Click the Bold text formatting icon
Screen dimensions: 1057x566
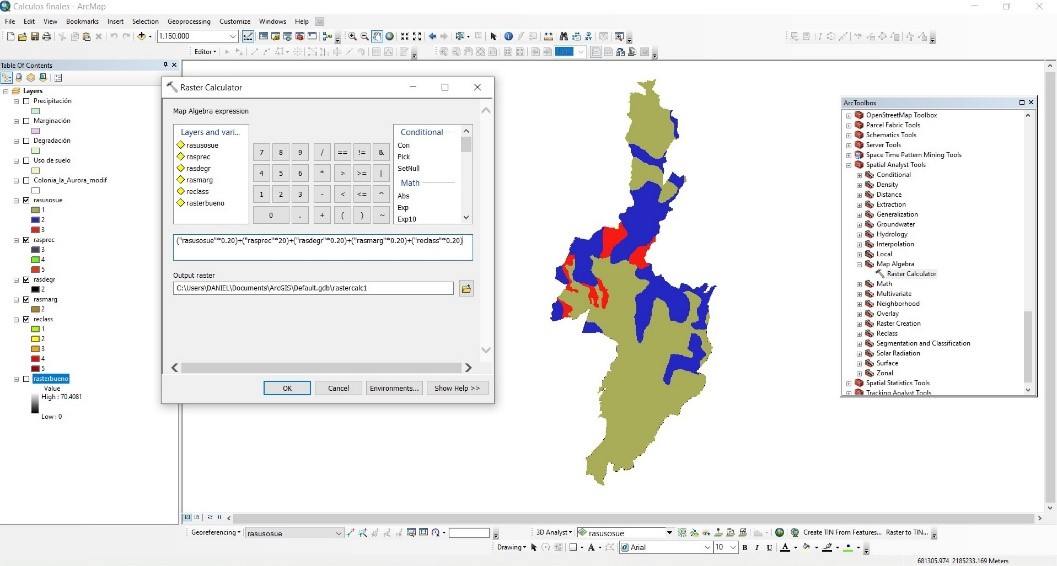pyautogui.click(x=746, y=548)
